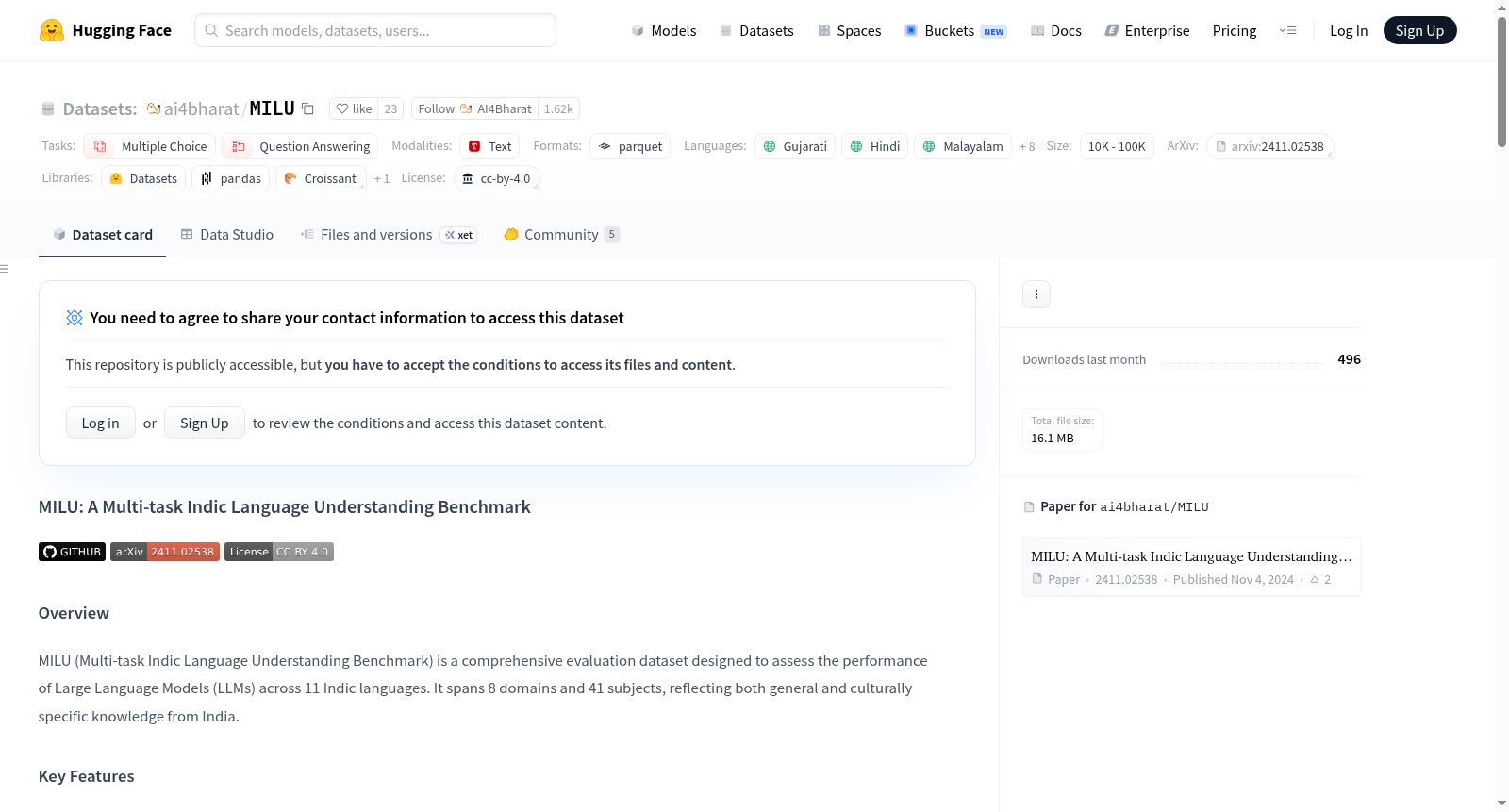1509x812 pixels.
Task: Expand the navigation more-options menu
Action: point(1287,30)
